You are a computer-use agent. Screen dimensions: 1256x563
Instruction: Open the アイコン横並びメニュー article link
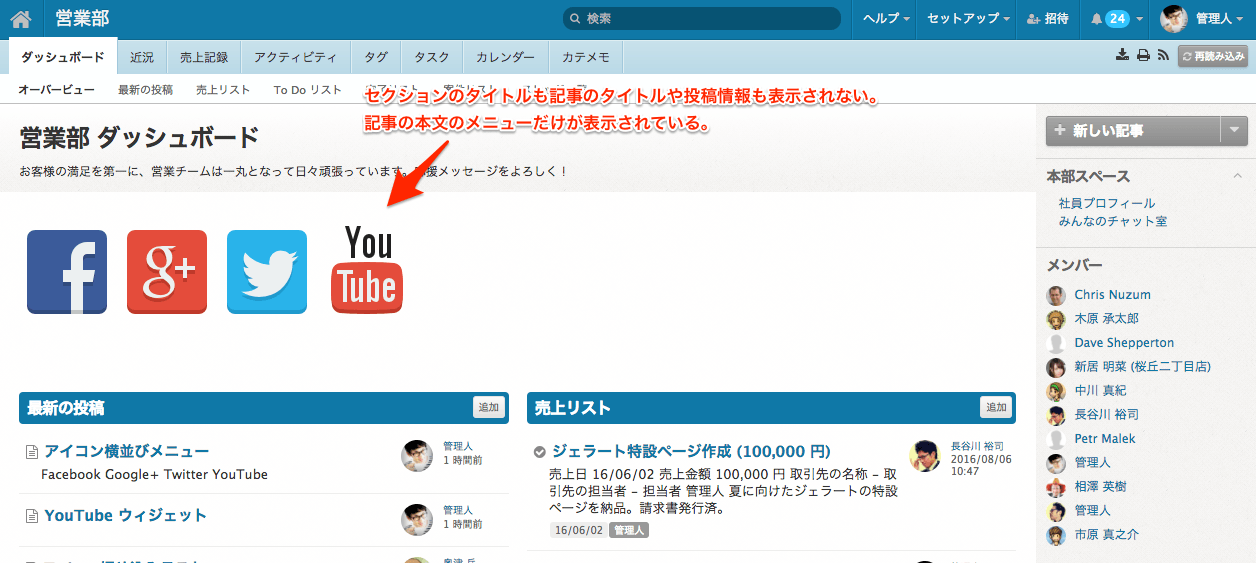click(127, 452)
